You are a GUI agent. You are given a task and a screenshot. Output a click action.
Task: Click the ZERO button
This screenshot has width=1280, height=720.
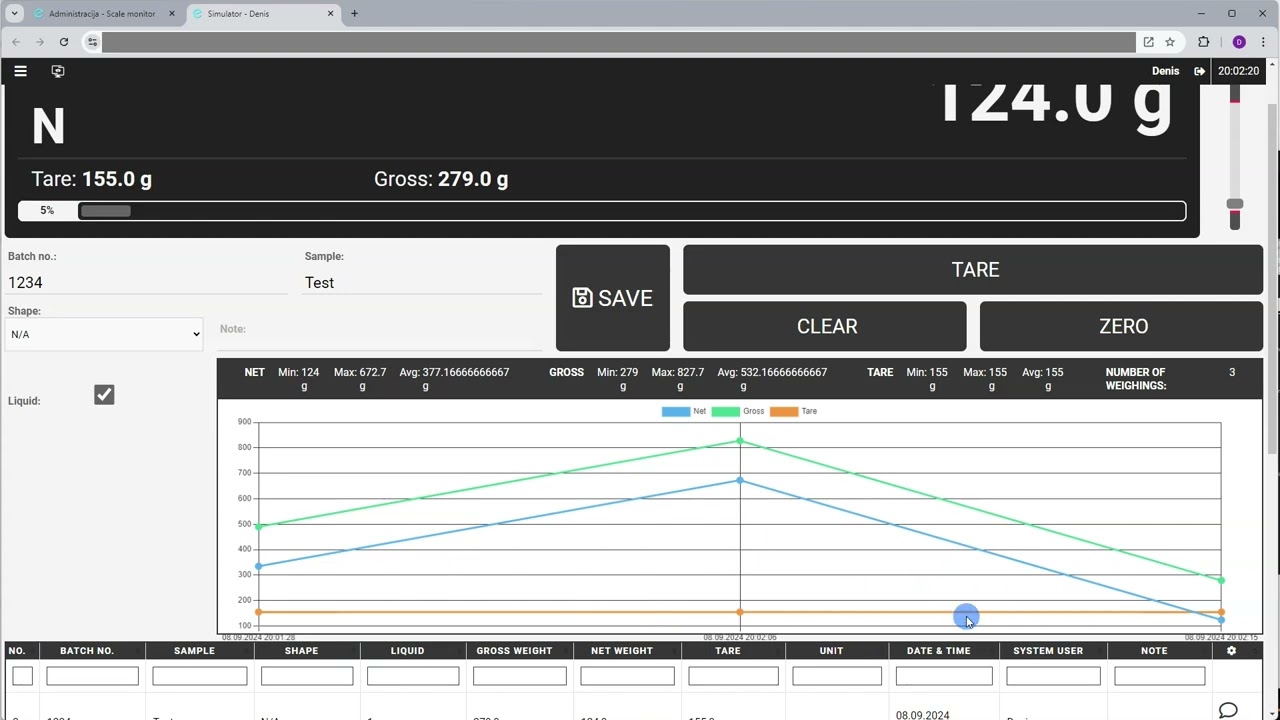point(1121,326)
